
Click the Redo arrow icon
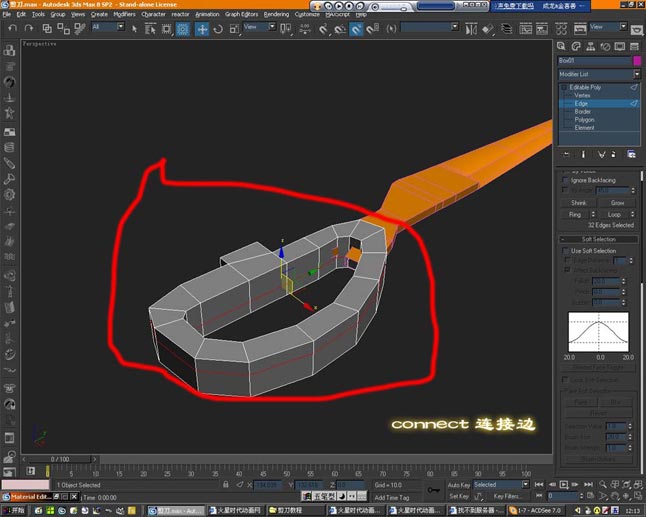pos(28,28)
